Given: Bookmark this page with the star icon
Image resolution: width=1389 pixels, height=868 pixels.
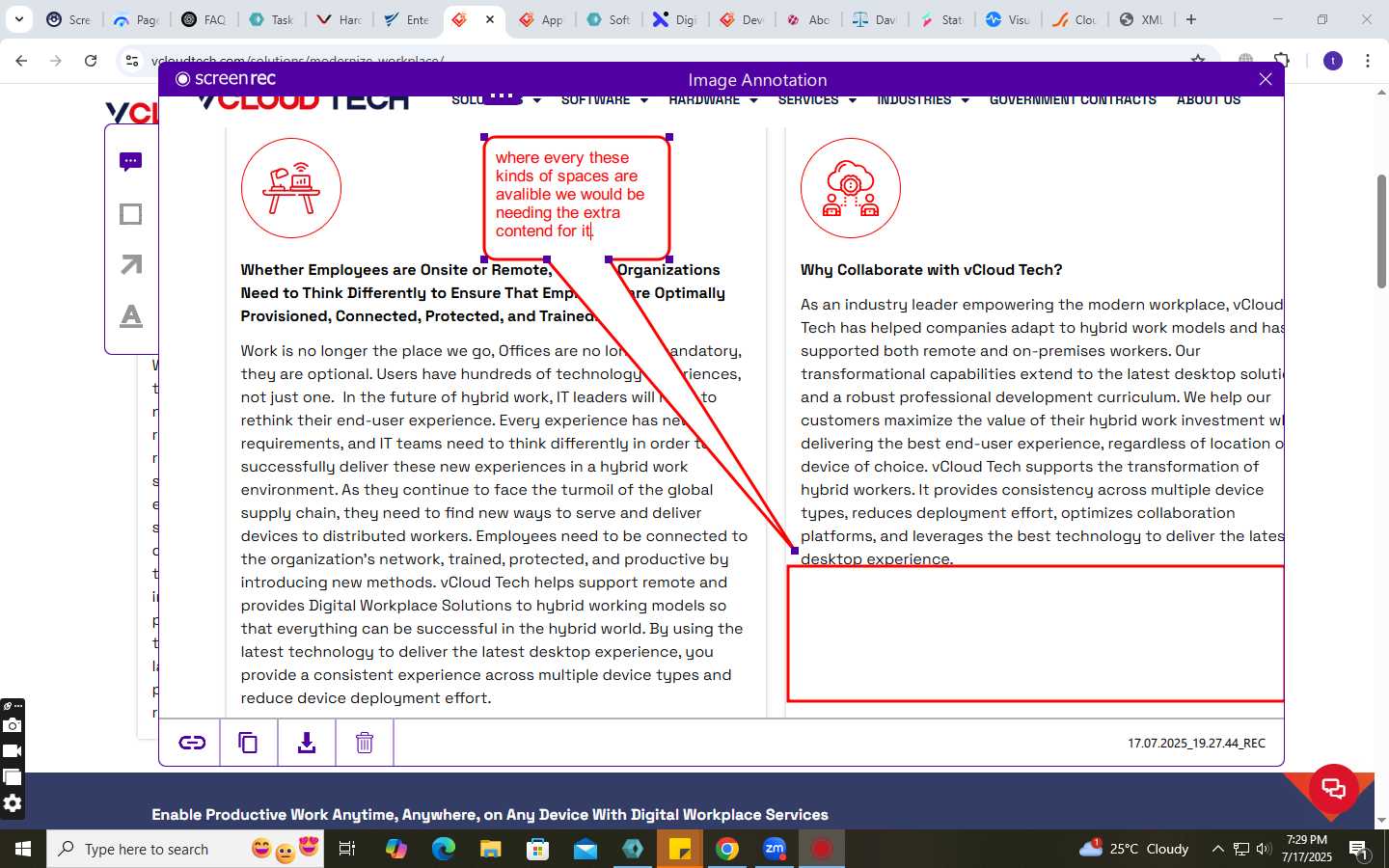Looking at the screenshot, I should [x=1198, y=61].
